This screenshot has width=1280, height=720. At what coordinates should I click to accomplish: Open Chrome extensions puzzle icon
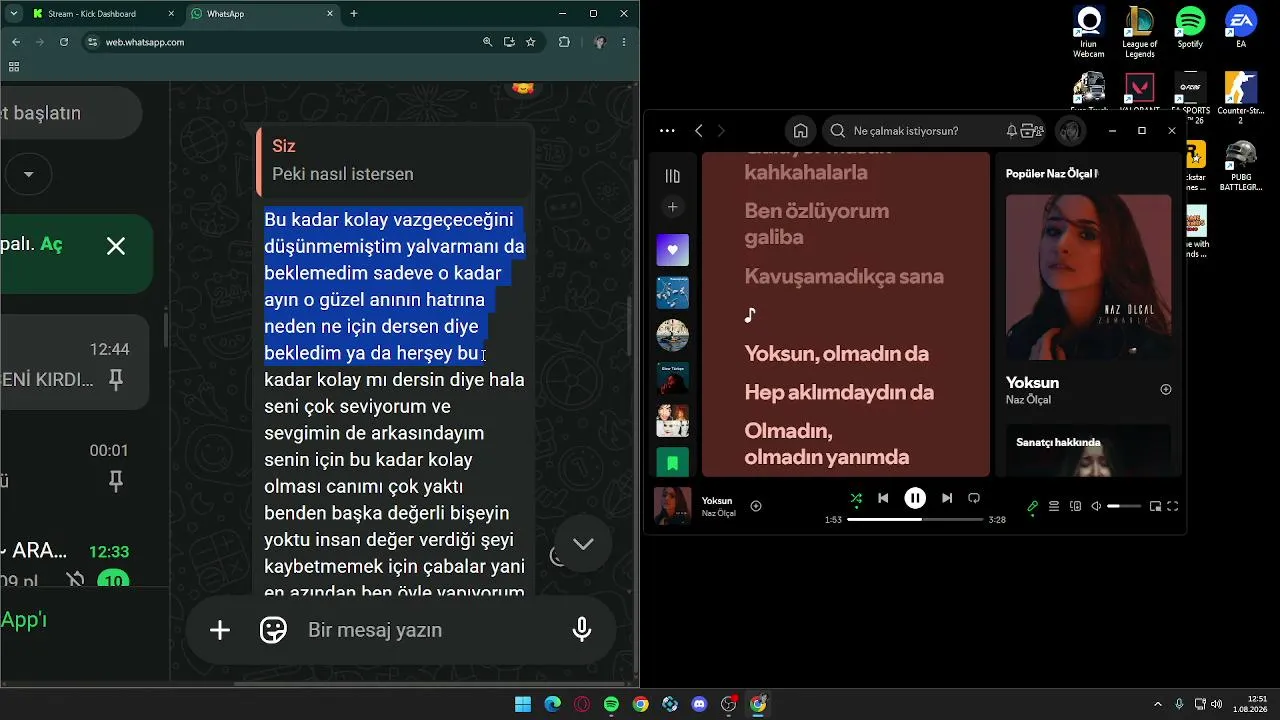click(x=564, y=42)
